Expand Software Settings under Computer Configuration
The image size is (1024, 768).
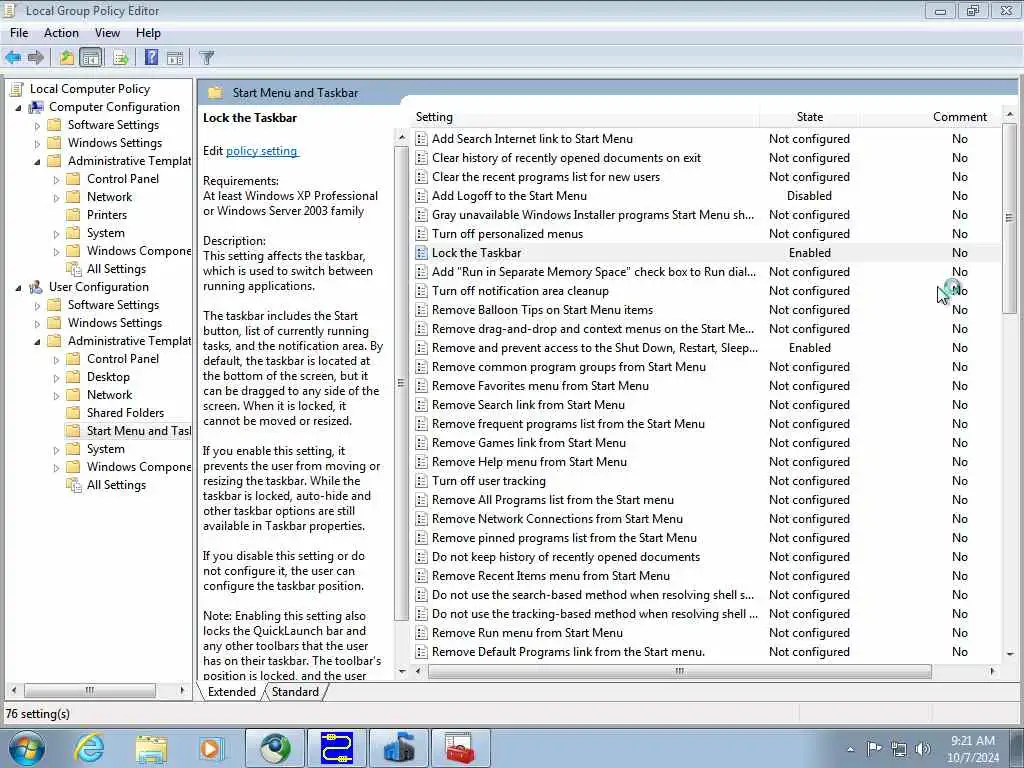click(37, 125)
